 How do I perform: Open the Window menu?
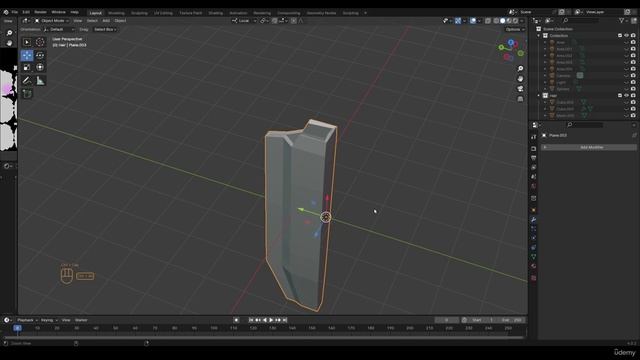(x=58, y=12)
